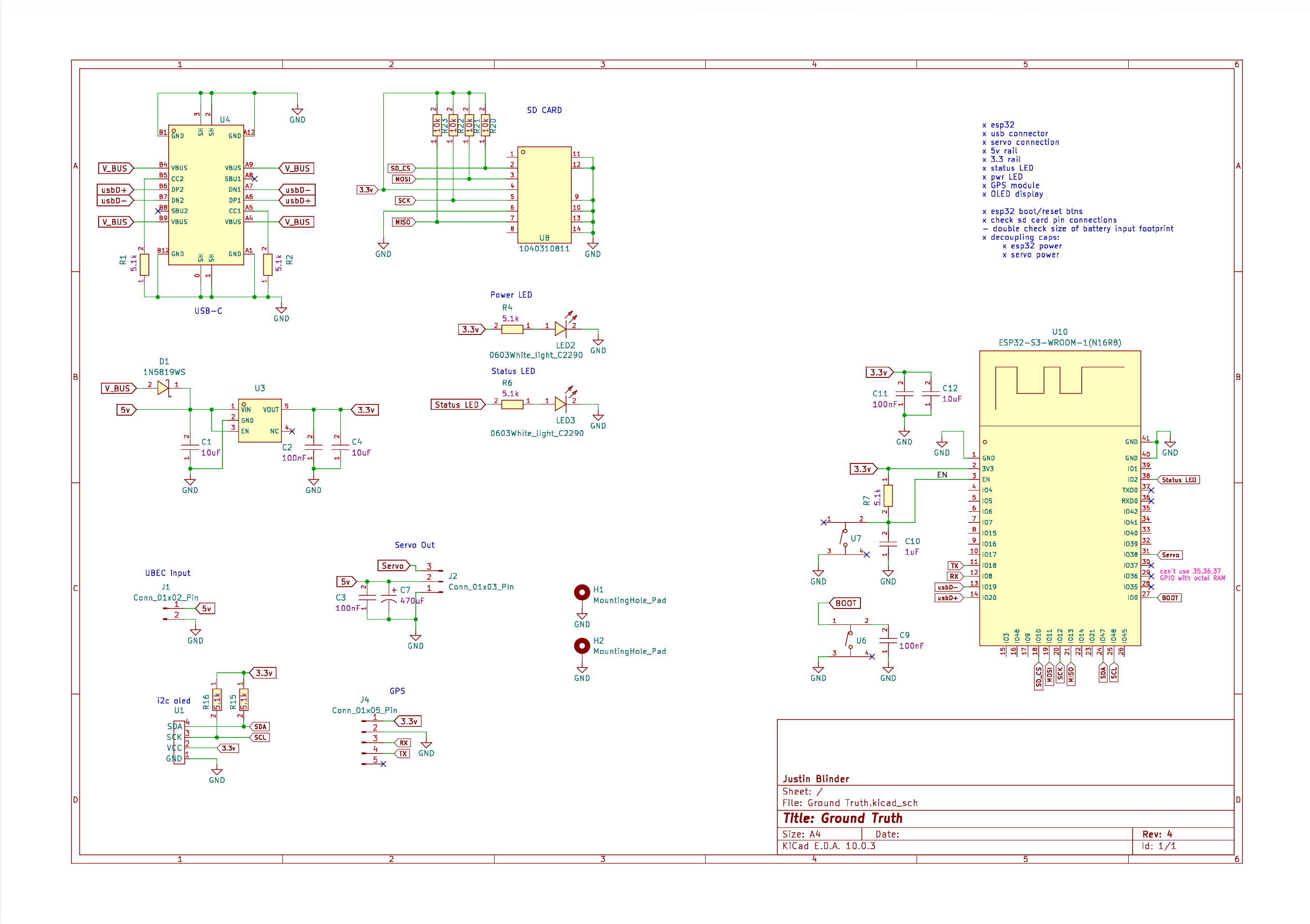Click the 'i2c oled' heading text
Image resolution: width=1310 pixels, height=924 pixels.
[x=174, y=701]
